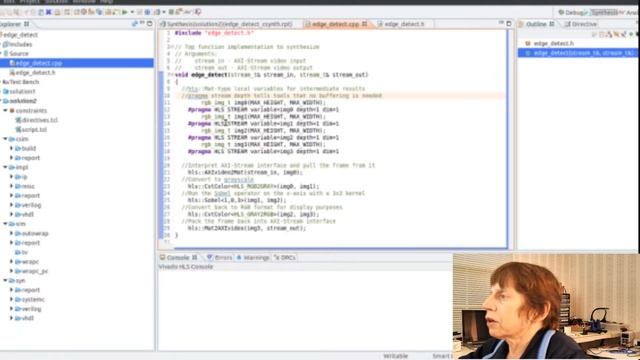
Task: Open the dropdown arrow beside the green run button
Action: [x=132, y=12]
